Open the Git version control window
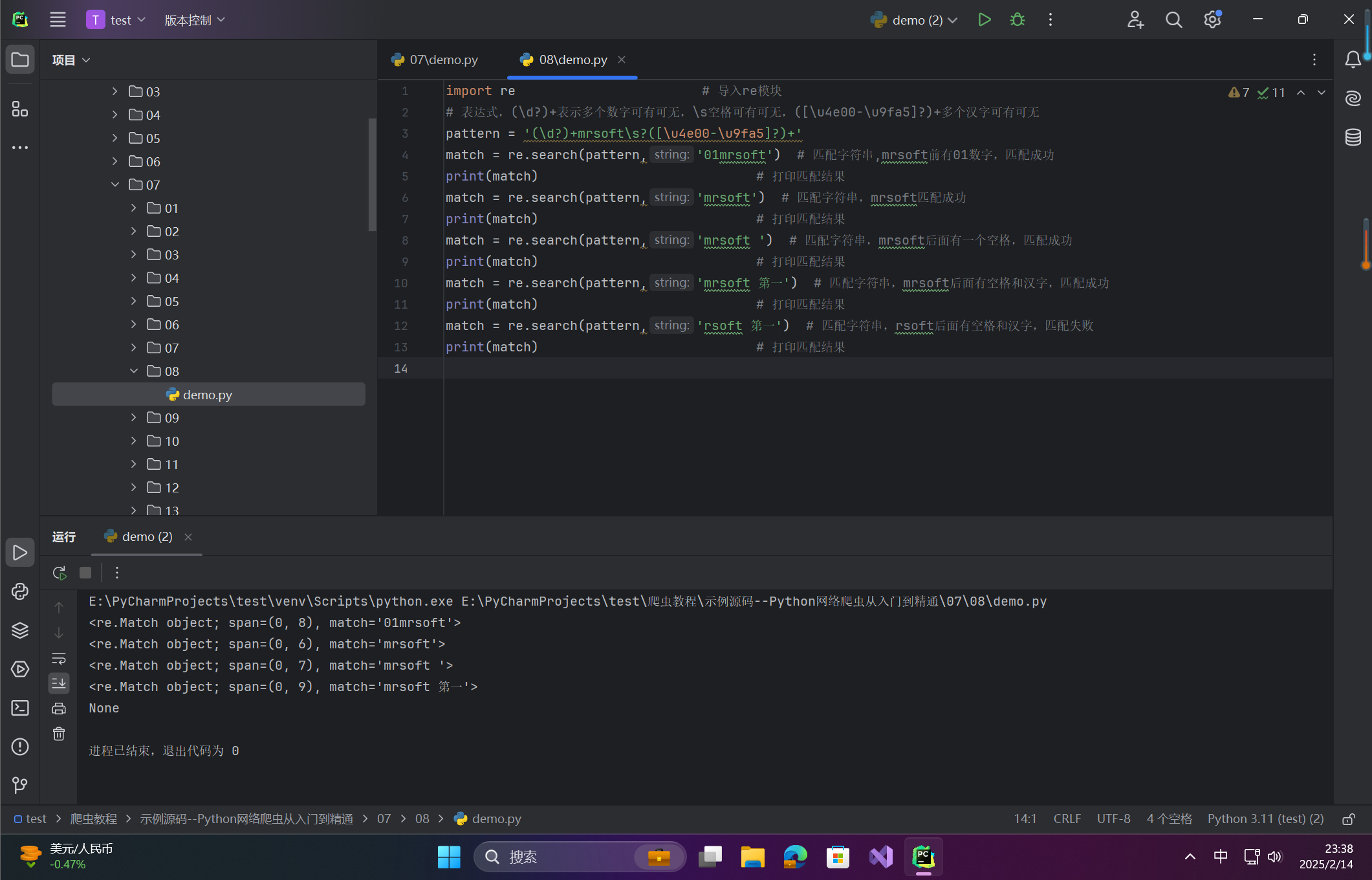The width and height of the screenshot is (1372, 880). [x=20, y=785]
